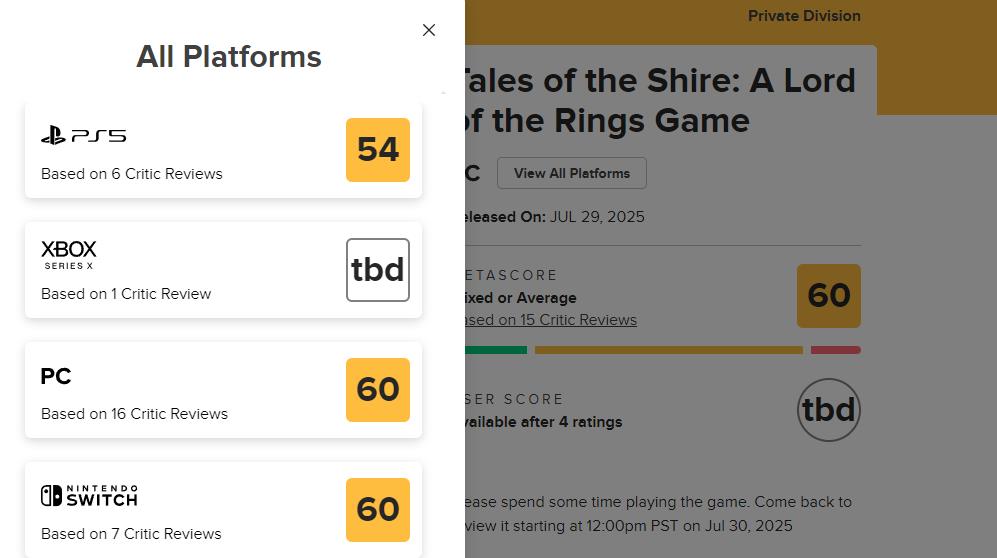This screenshot has width=997, height=558.
Task: Click the PC score badge 60
Action: (378, 390)
